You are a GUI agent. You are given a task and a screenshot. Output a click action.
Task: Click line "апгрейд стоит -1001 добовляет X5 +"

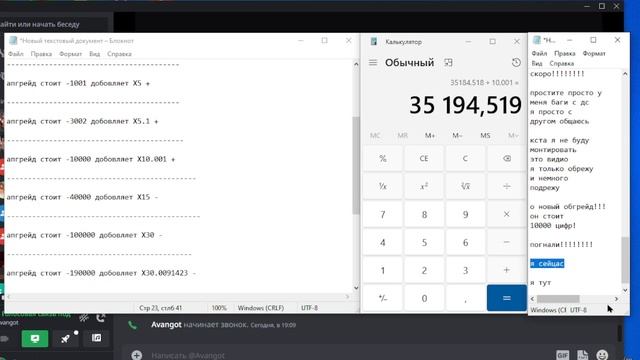78,83
